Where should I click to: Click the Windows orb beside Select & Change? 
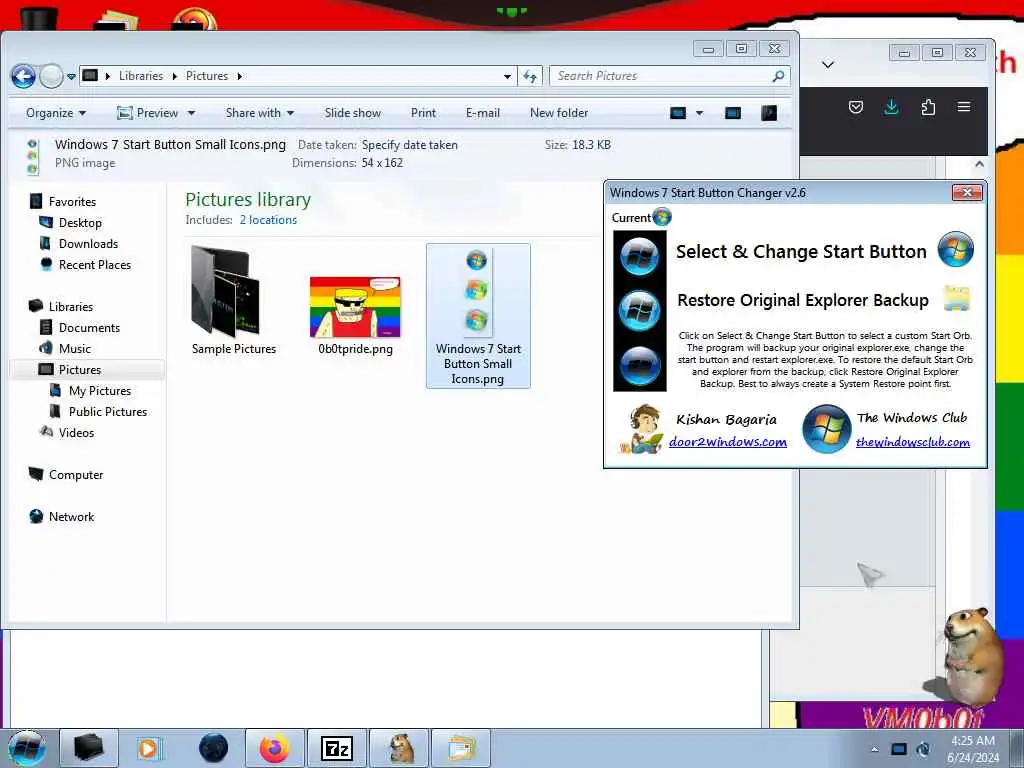click(x=955, y=249)
